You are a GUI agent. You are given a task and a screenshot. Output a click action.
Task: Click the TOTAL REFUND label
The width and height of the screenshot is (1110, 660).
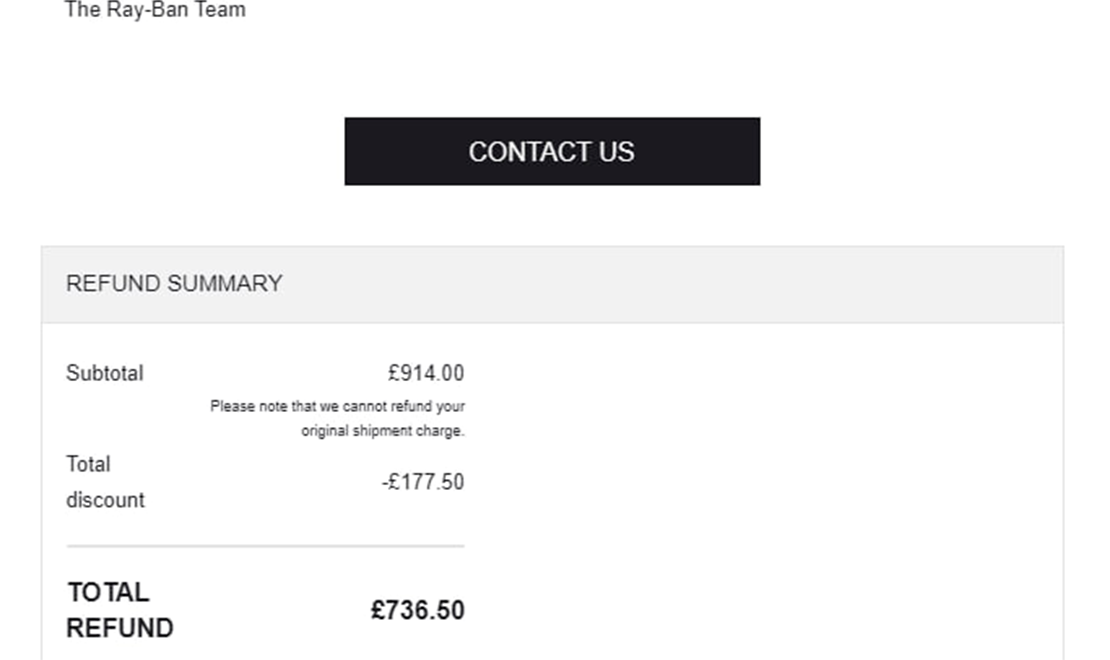(119, 610)
